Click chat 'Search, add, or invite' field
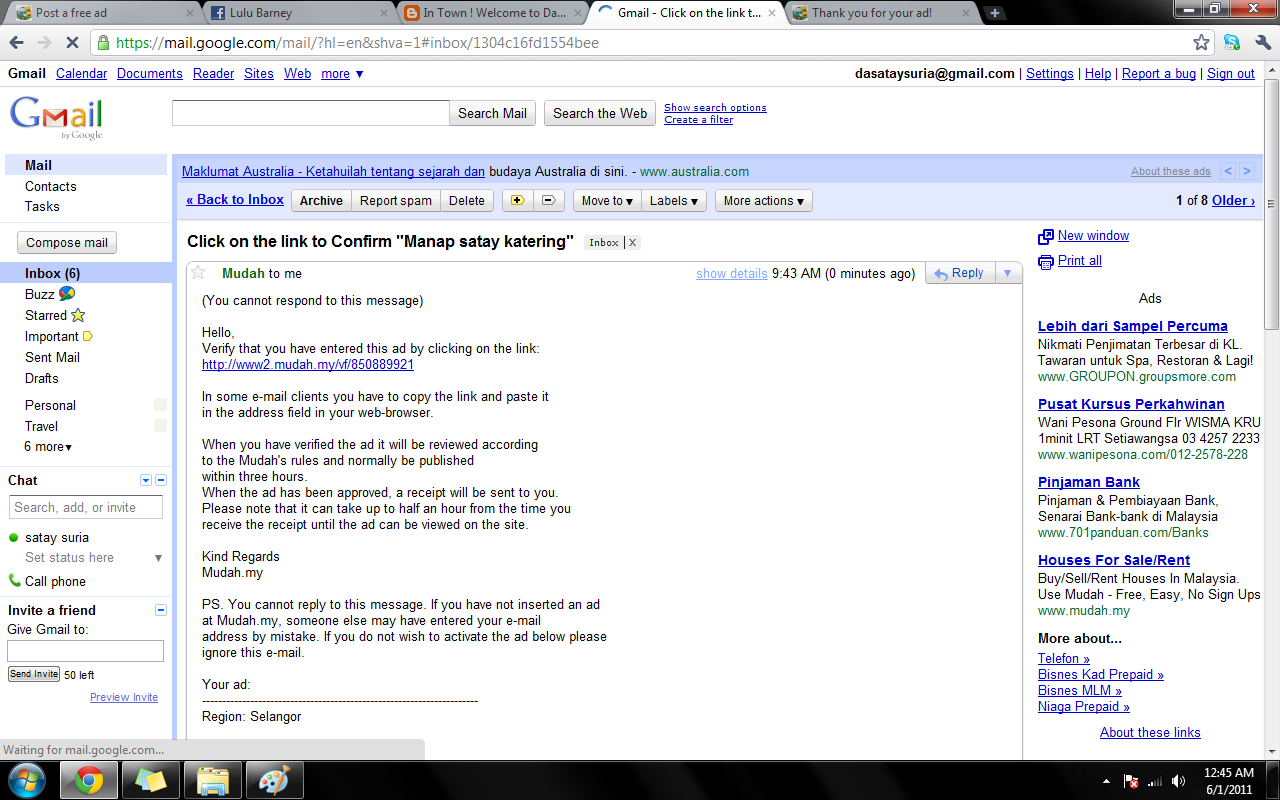Screen dimensions: 1280x800 [85, 507]
